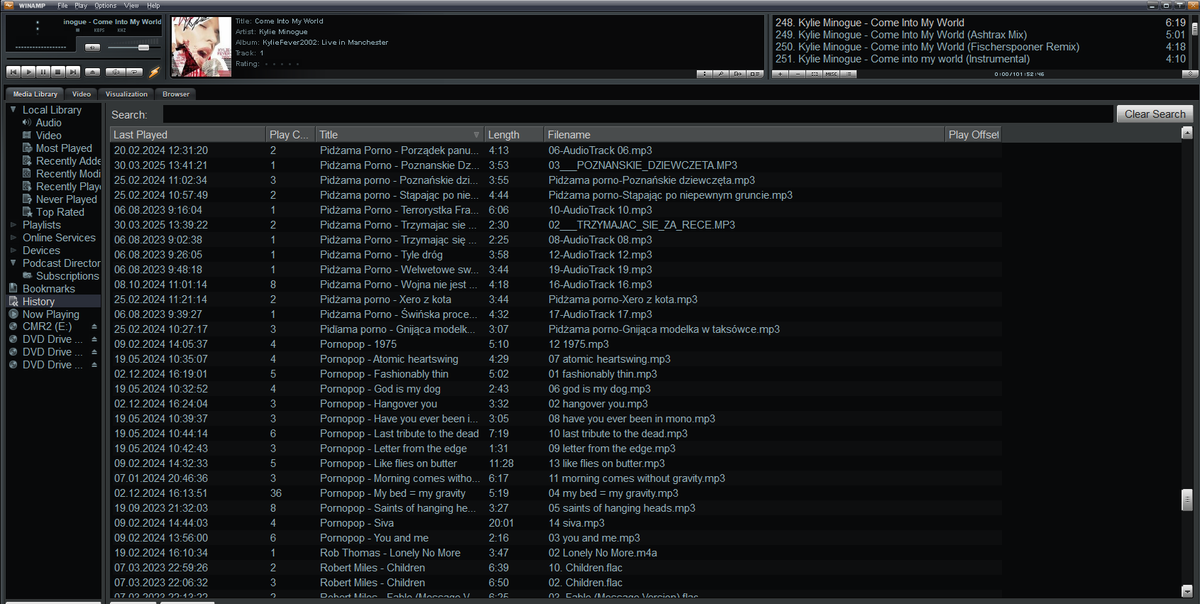Toggle shuffle mode
Image resolution: width=1200 pixels, height=604 pixels.
point(116,72)
